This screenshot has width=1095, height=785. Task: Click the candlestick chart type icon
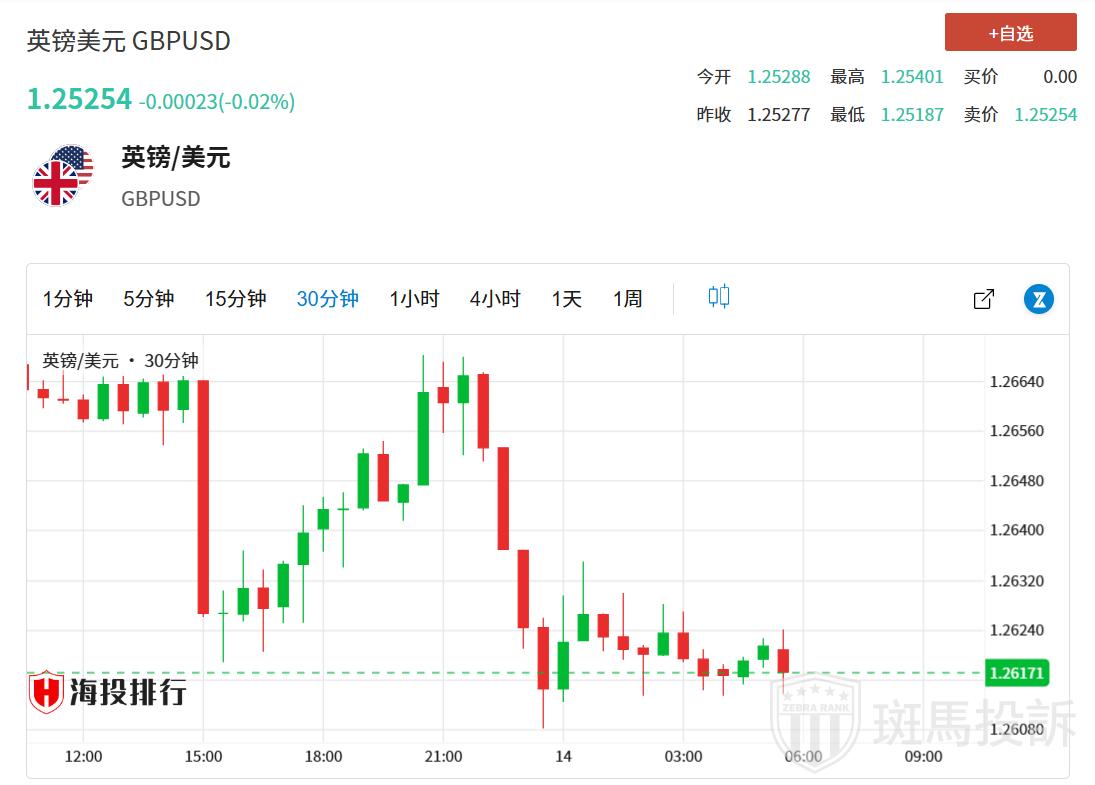coord(718,296)
